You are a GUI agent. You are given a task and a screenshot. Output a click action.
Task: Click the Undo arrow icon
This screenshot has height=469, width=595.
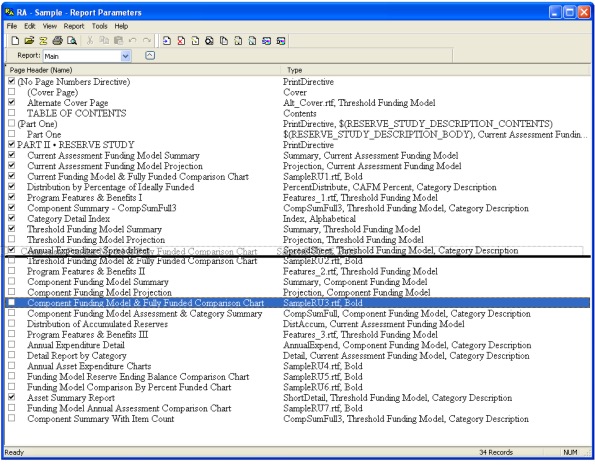132,41
